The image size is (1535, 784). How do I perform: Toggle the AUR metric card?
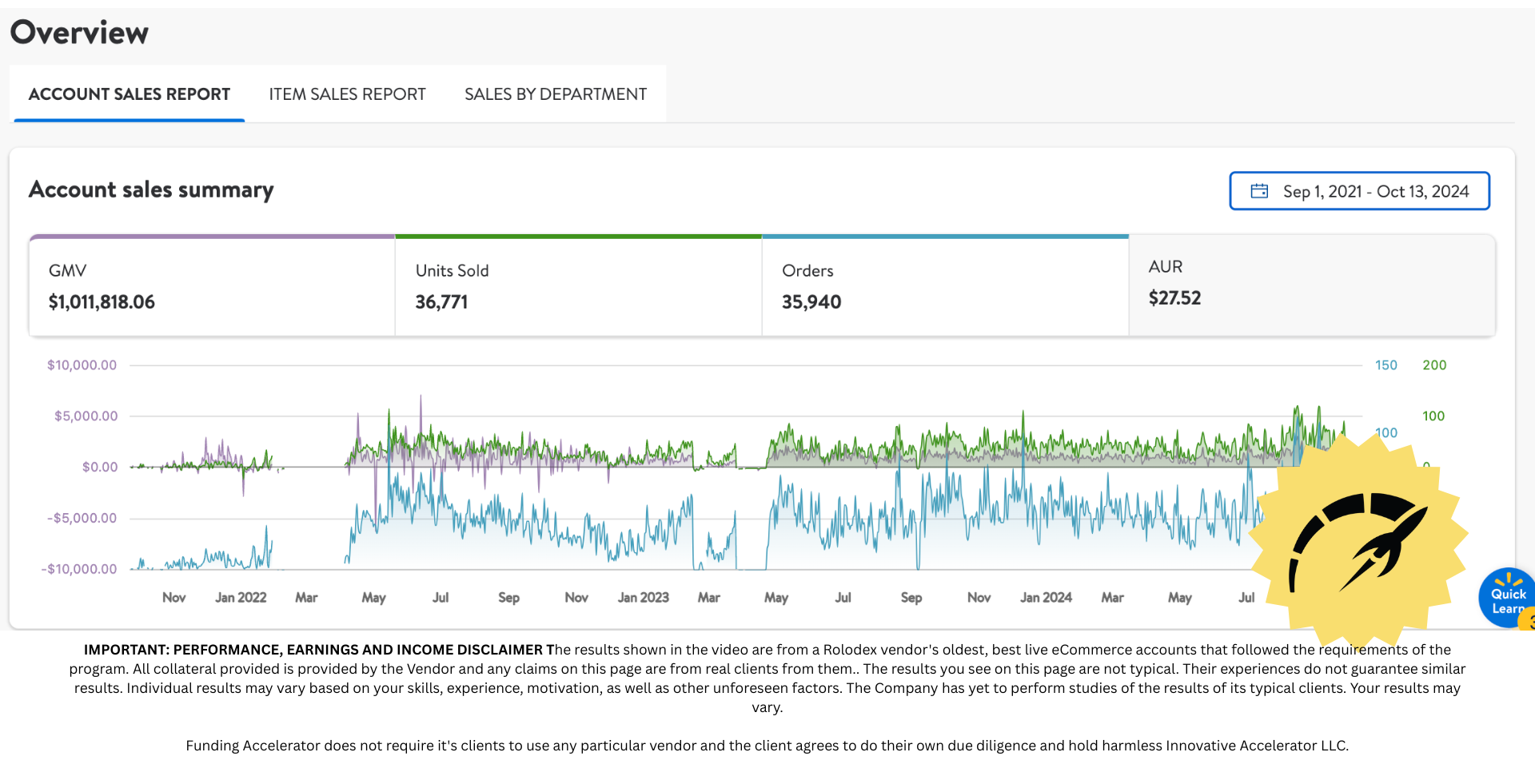pyautogui.click(x=1312, y=286)
